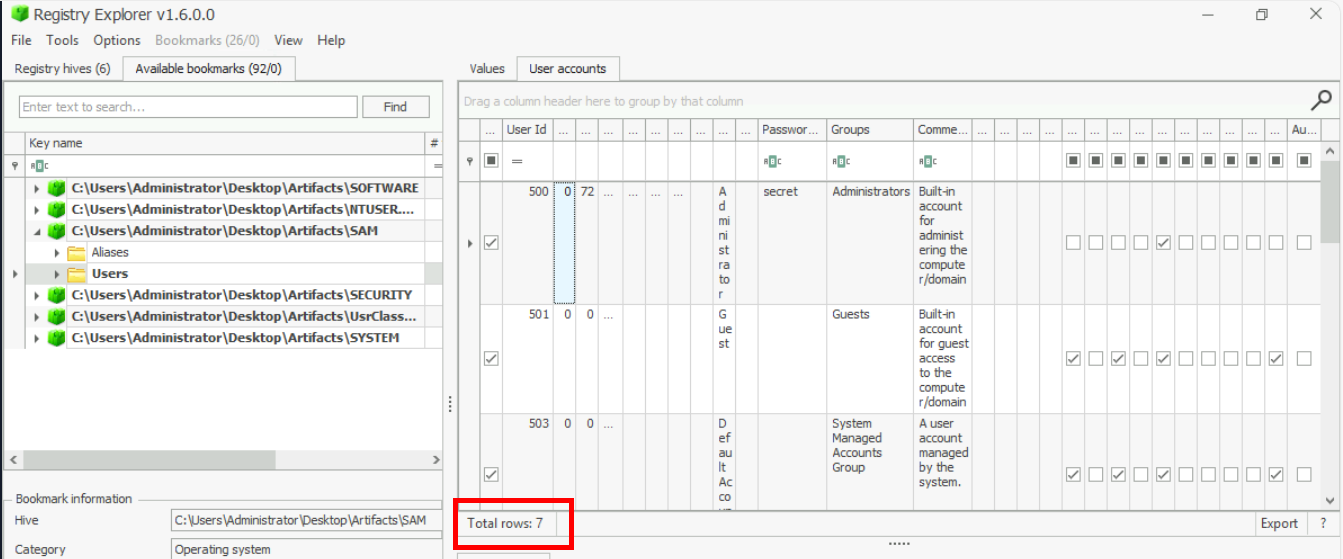Click the SECURITY hive green cube icon
1343x559 pixels.
[58, 295]
